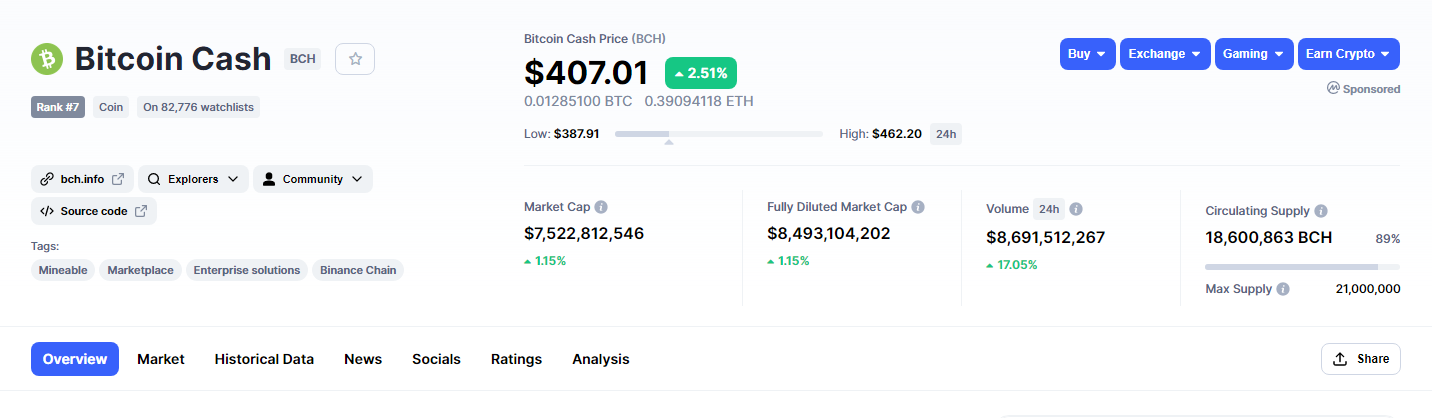This screenshot has width=1432, height=418.
Task: Click the Share button
Action: coord(1361,359)
